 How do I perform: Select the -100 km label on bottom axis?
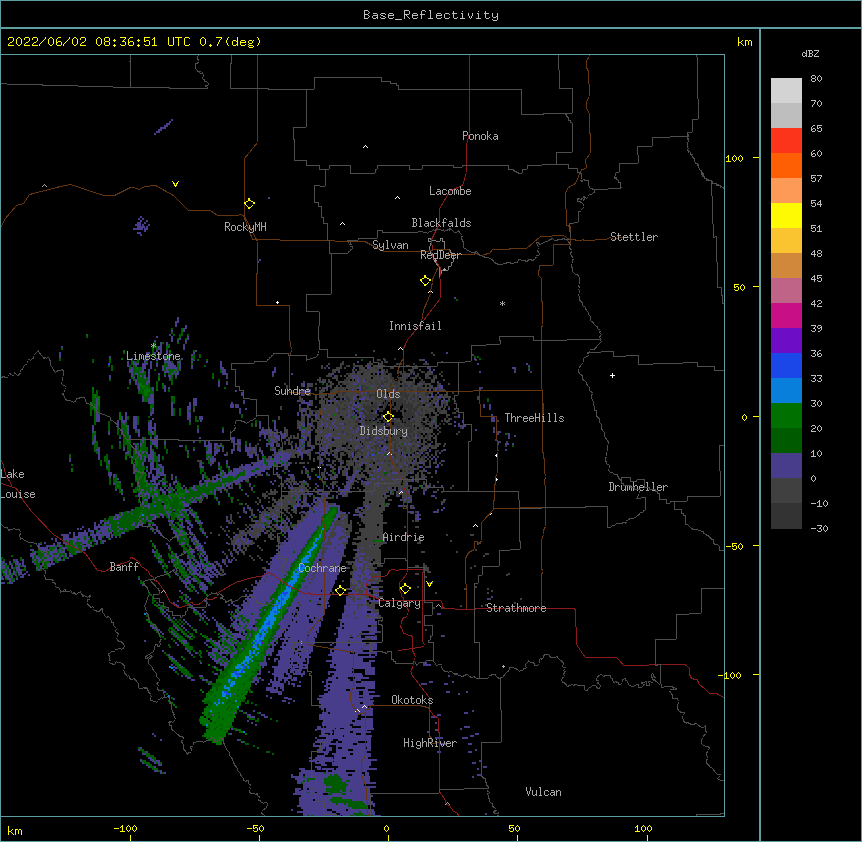point(125,828)
